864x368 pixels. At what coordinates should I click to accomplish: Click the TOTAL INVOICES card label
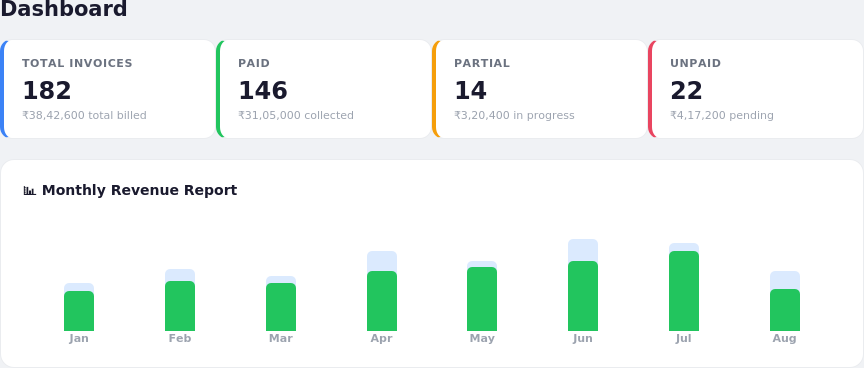[x=77, y=63]
